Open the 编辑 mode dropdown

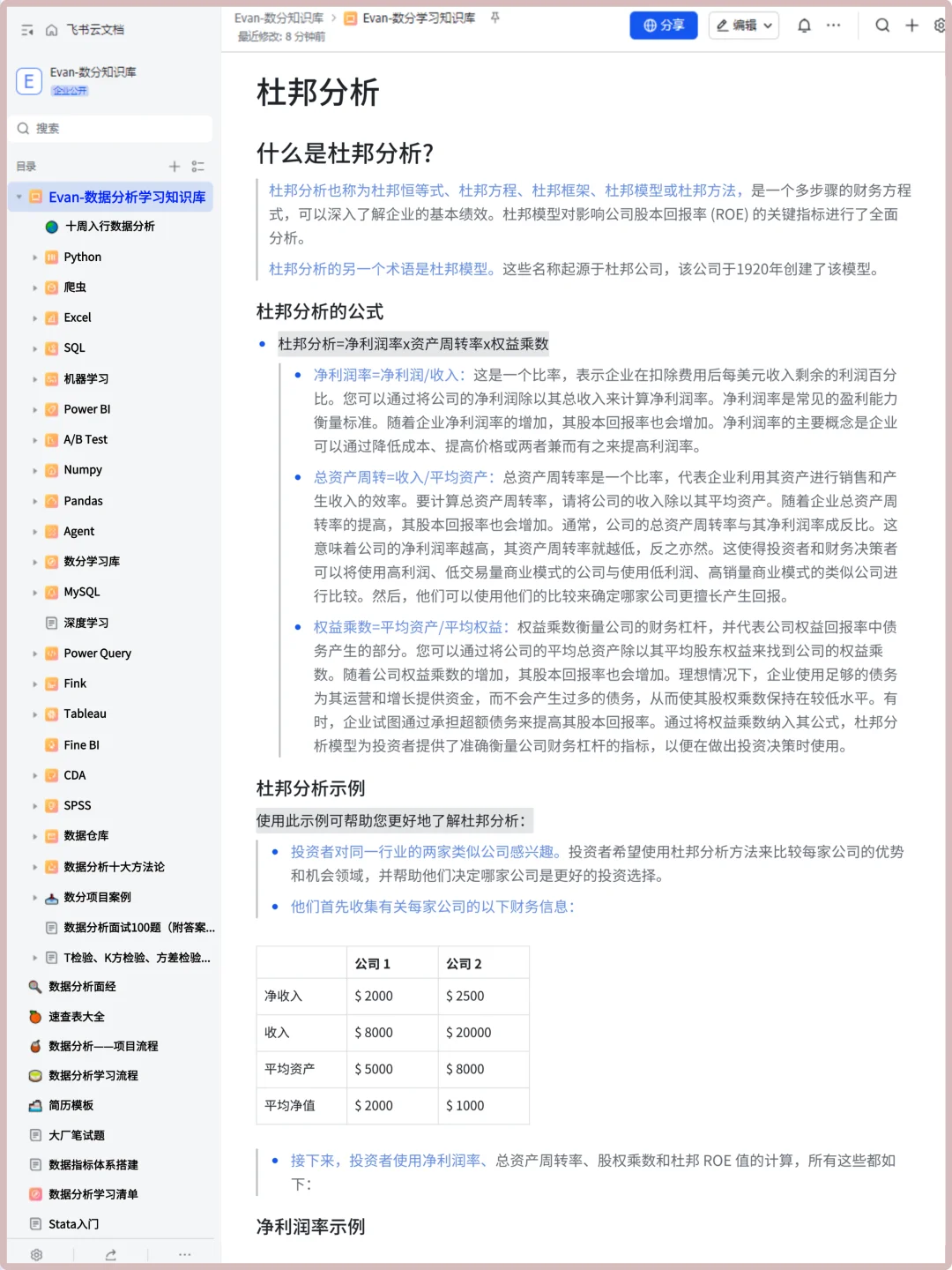click(746, 26)
